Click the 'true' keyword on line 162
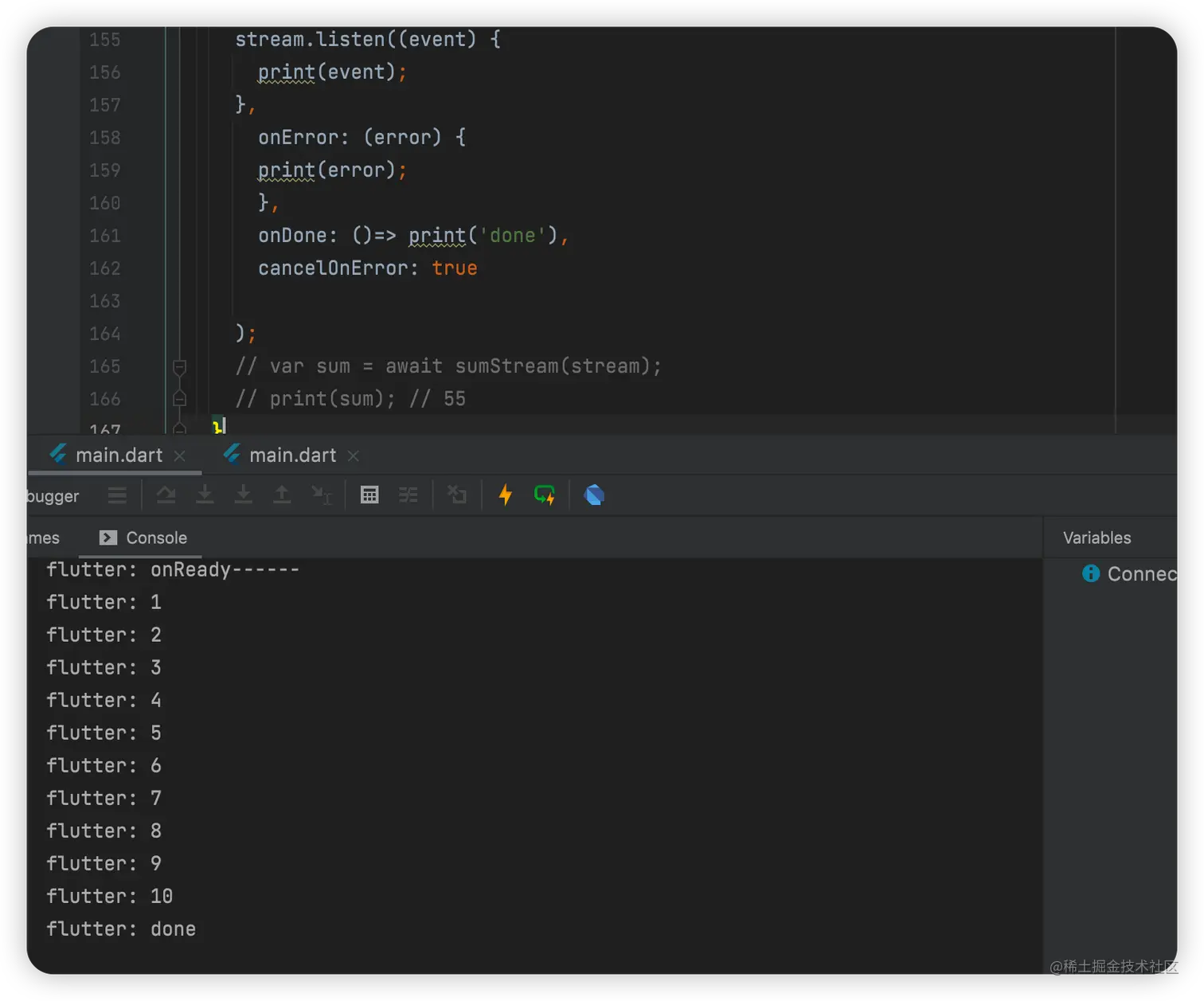The height and width of the screenshot is (1001, 1204). pos(454,268)
